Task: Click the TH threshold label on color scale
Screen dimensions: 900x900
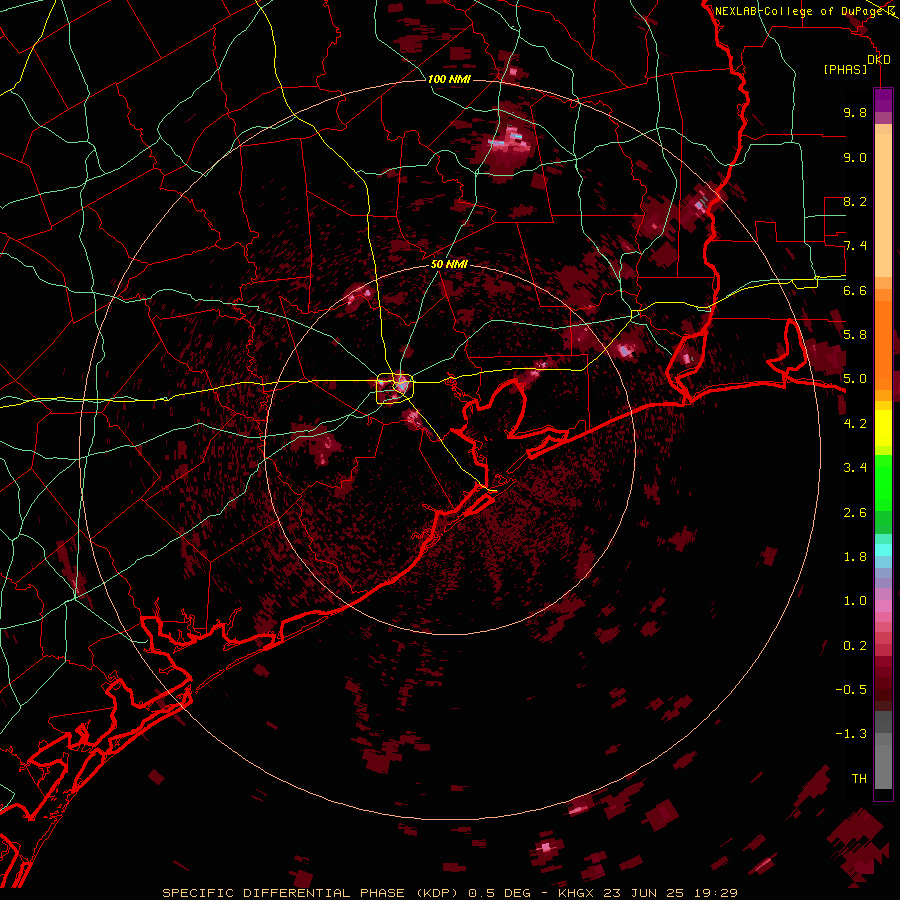Action: click(859, 778)
